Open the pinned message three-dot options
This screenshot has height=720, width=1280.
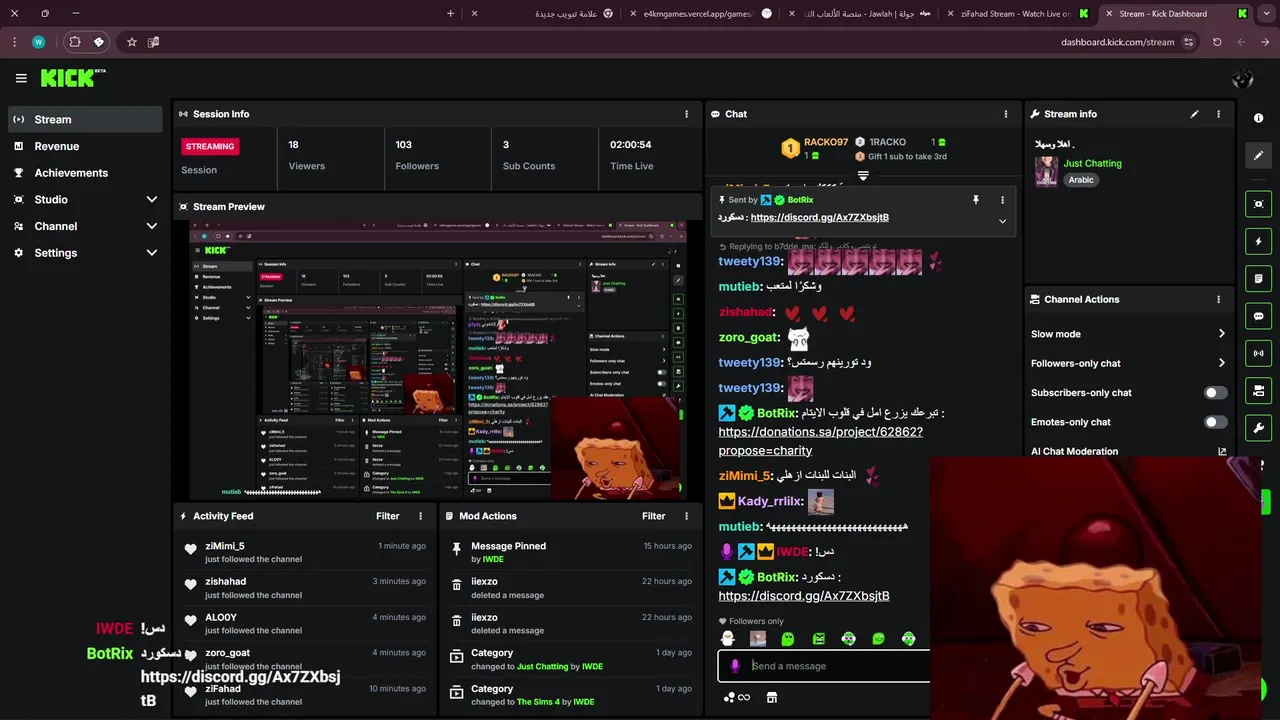[x=1002, y=200]
